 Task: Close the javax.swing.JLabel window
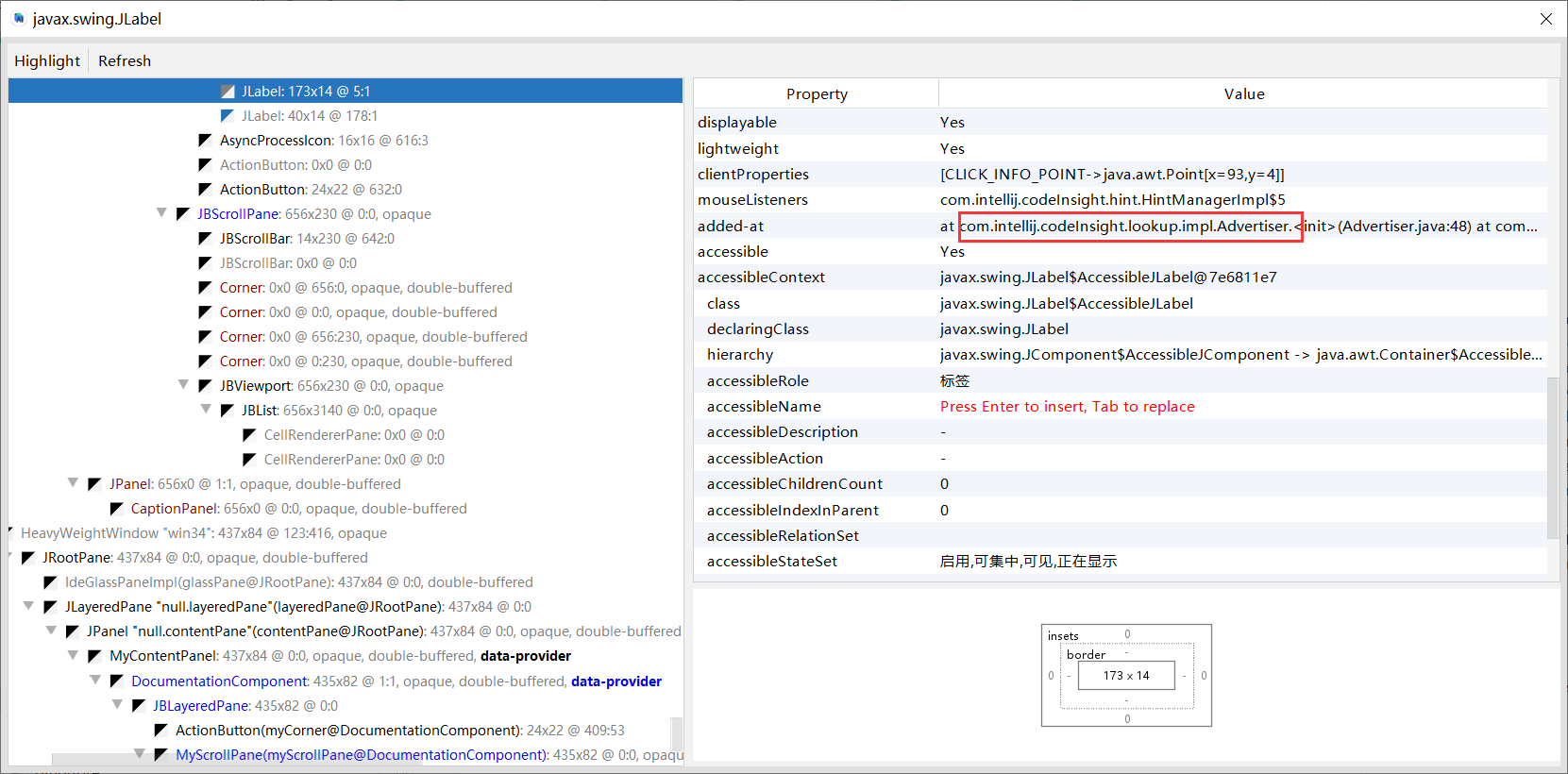(1546, 19)
